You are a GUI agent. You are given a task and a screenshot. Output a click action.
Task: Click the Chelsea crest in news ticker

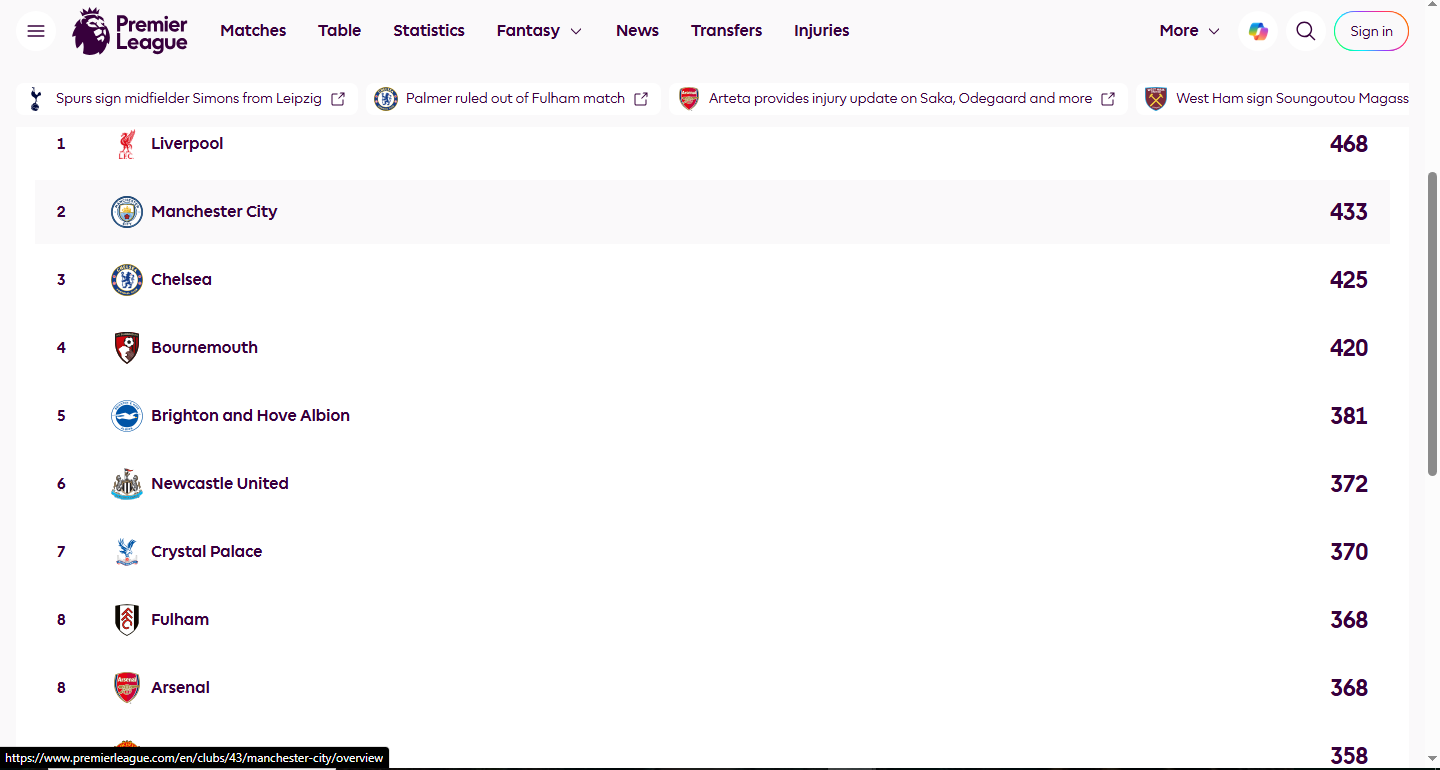(386, 98)
